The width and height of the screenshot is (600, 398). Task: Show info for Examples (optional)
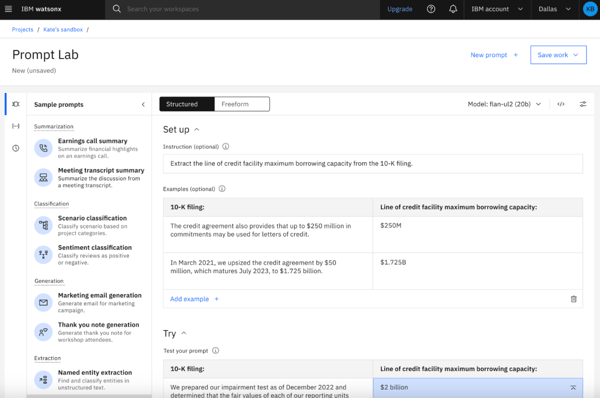222,189
